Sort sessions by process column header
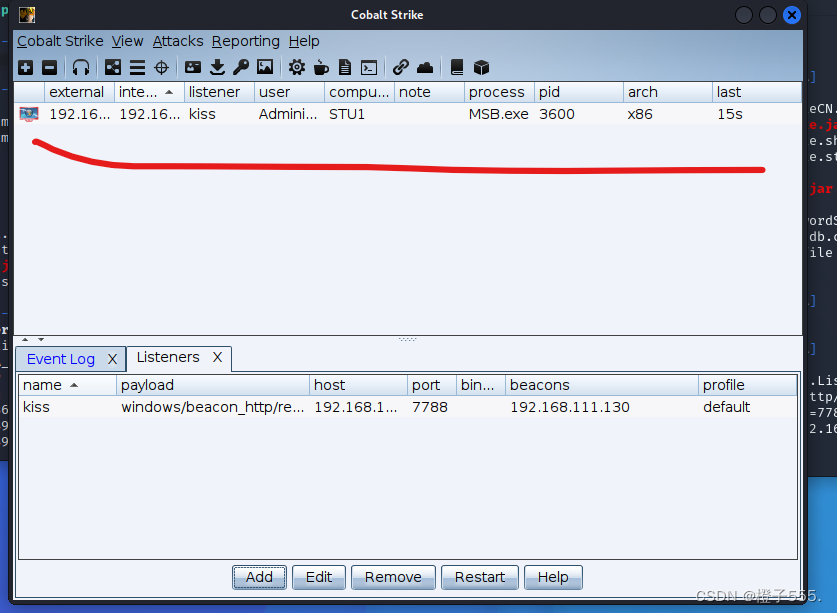Image resolution: width=837 pixels, height=613 pixels. tap(499, 92)
